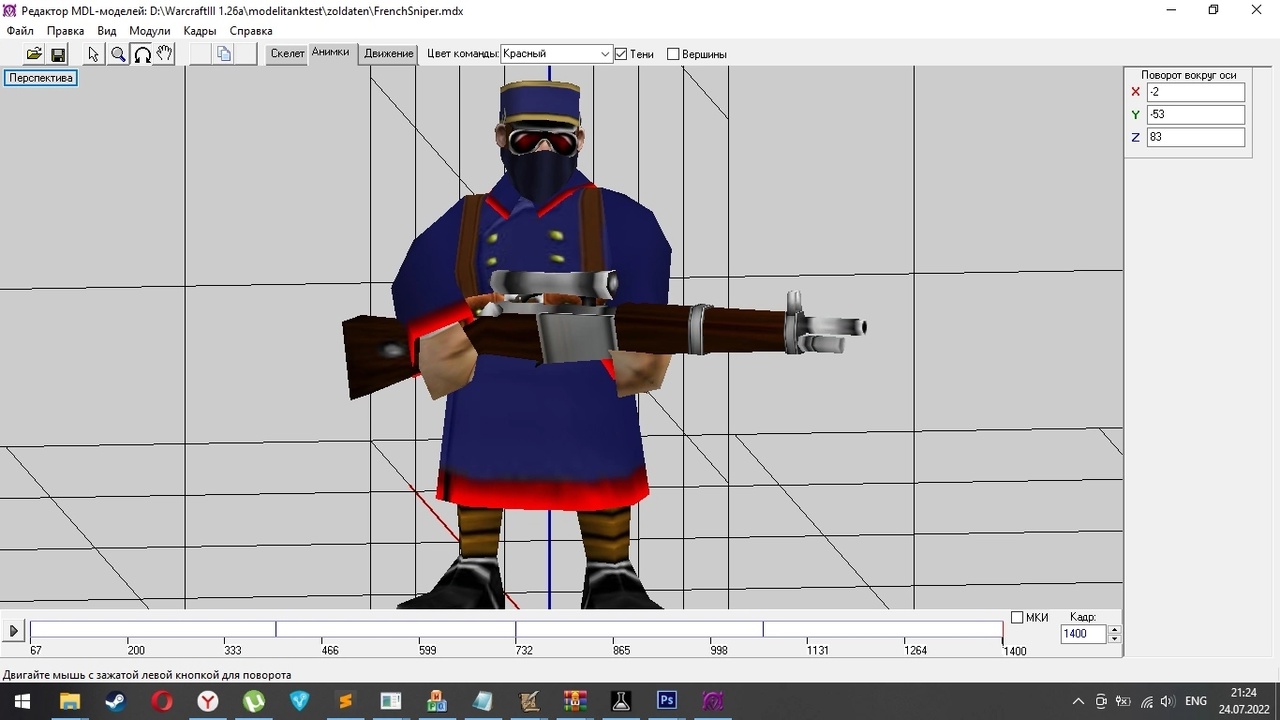Select the magnifier zoom tool
This screenshot has width=1280, height=720.
coord(118,54)
